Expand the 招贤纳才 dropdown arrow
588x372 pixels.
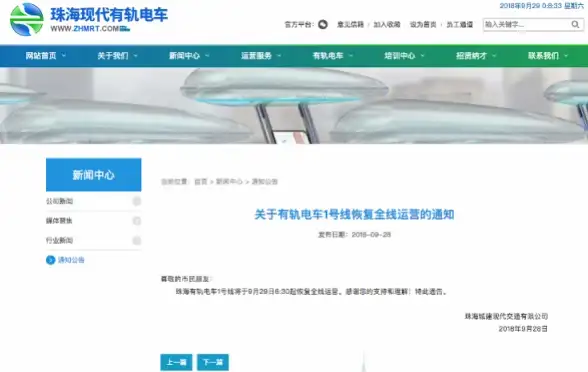point(494,56)
